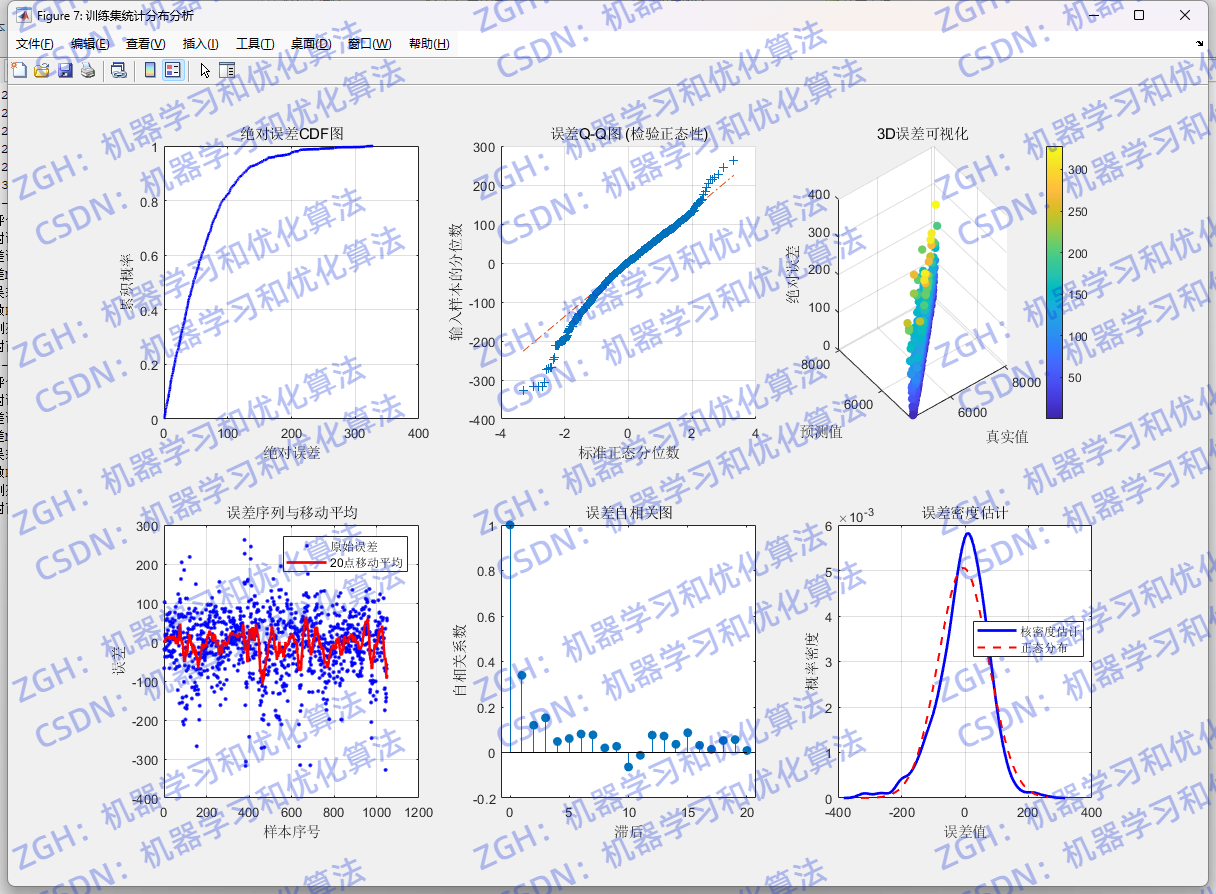Image resolution: width=1216 pixels, height=894 pixels.
Task: Toggle the Insert Legend toolbar icon
Action: [173, 70]
